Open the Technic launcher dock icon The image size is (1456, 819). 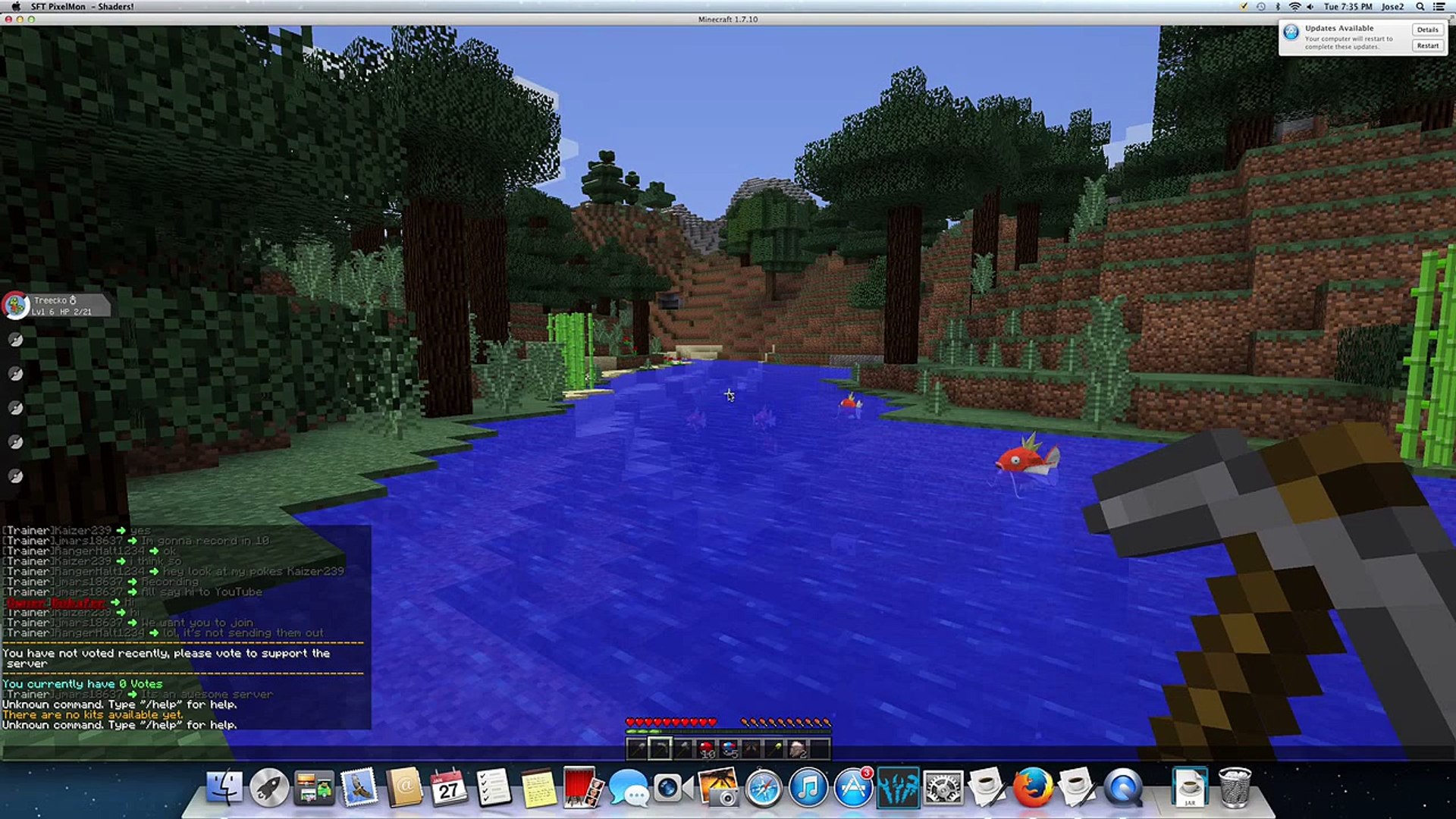(x=898, y=789)
